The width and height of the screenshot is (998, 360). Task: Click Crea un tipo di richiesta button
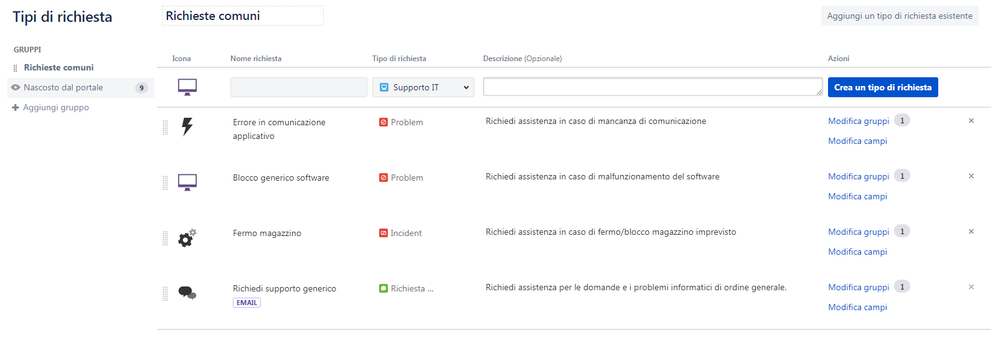point(883,87)
